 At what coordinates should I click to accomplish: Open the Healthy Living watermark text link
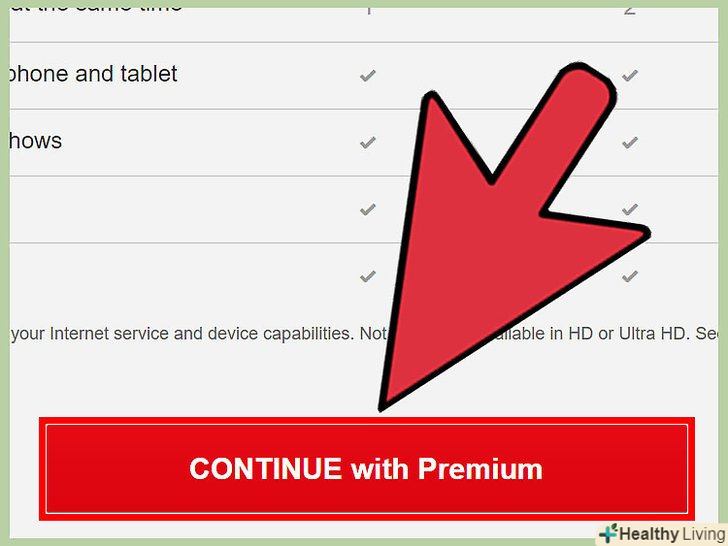(x=672, y=534)
